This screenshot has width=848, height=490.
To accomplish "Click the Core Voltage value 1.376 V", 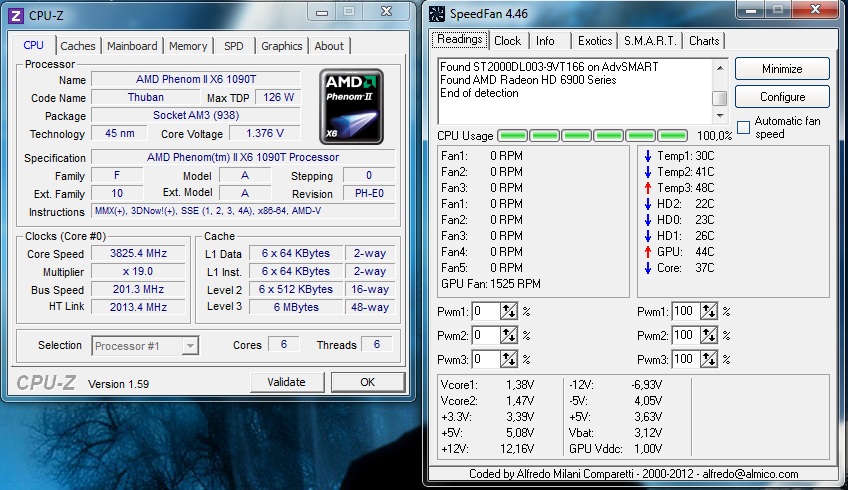I will [264, 133].
